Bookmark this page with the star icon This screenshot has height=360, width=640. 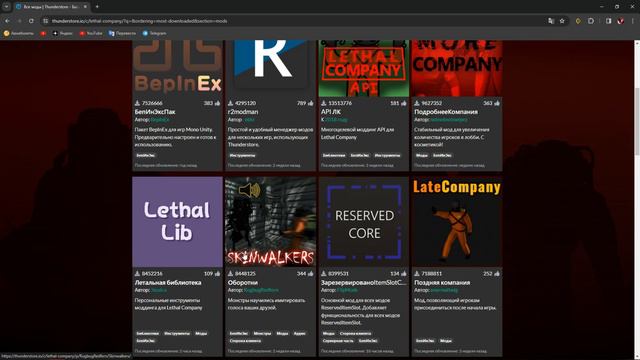coord(562,21)
